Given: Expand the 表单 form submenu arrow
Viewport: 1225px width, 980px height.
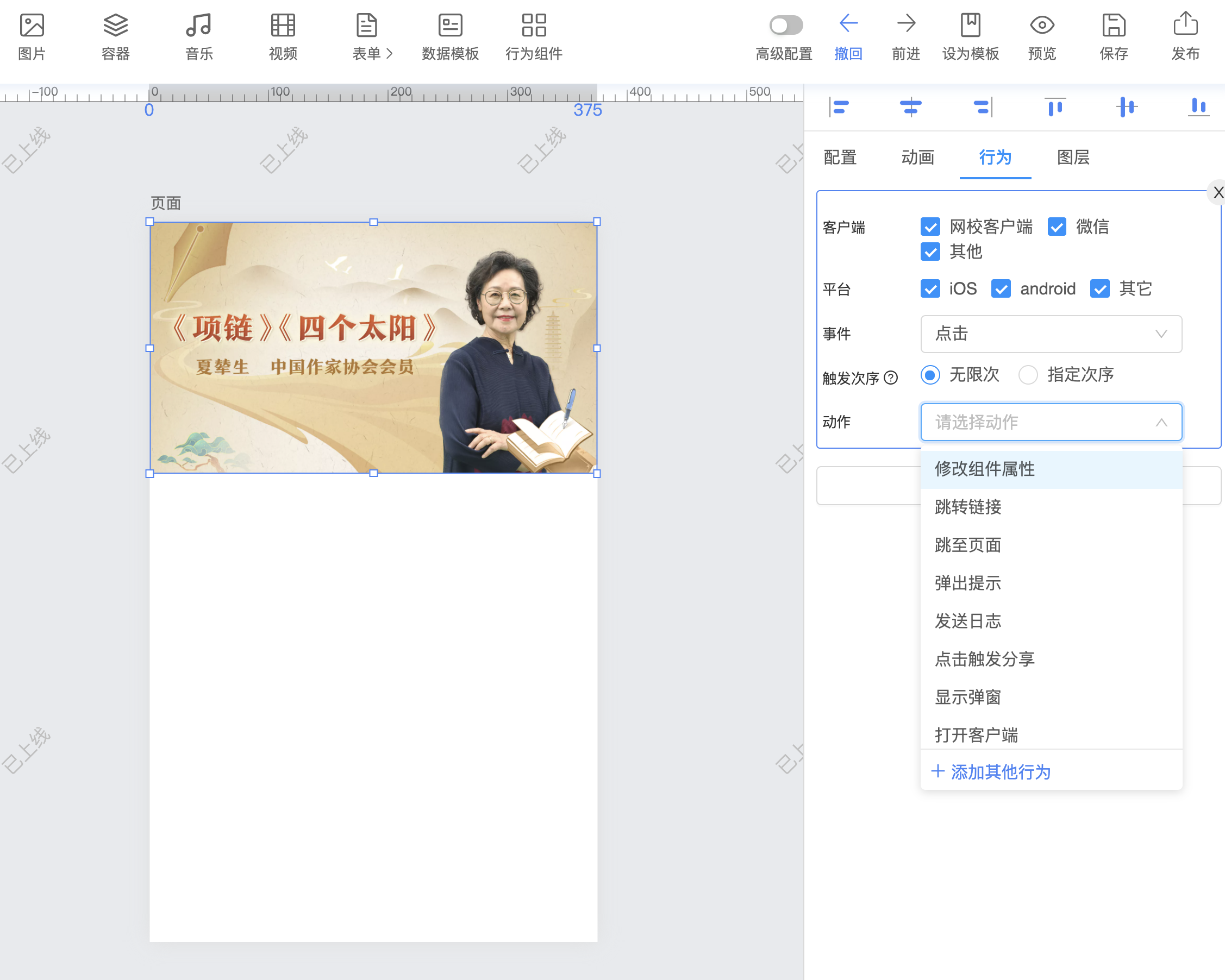Looking at the screenshot, I should pyautogui.click(x=390, y=54).
